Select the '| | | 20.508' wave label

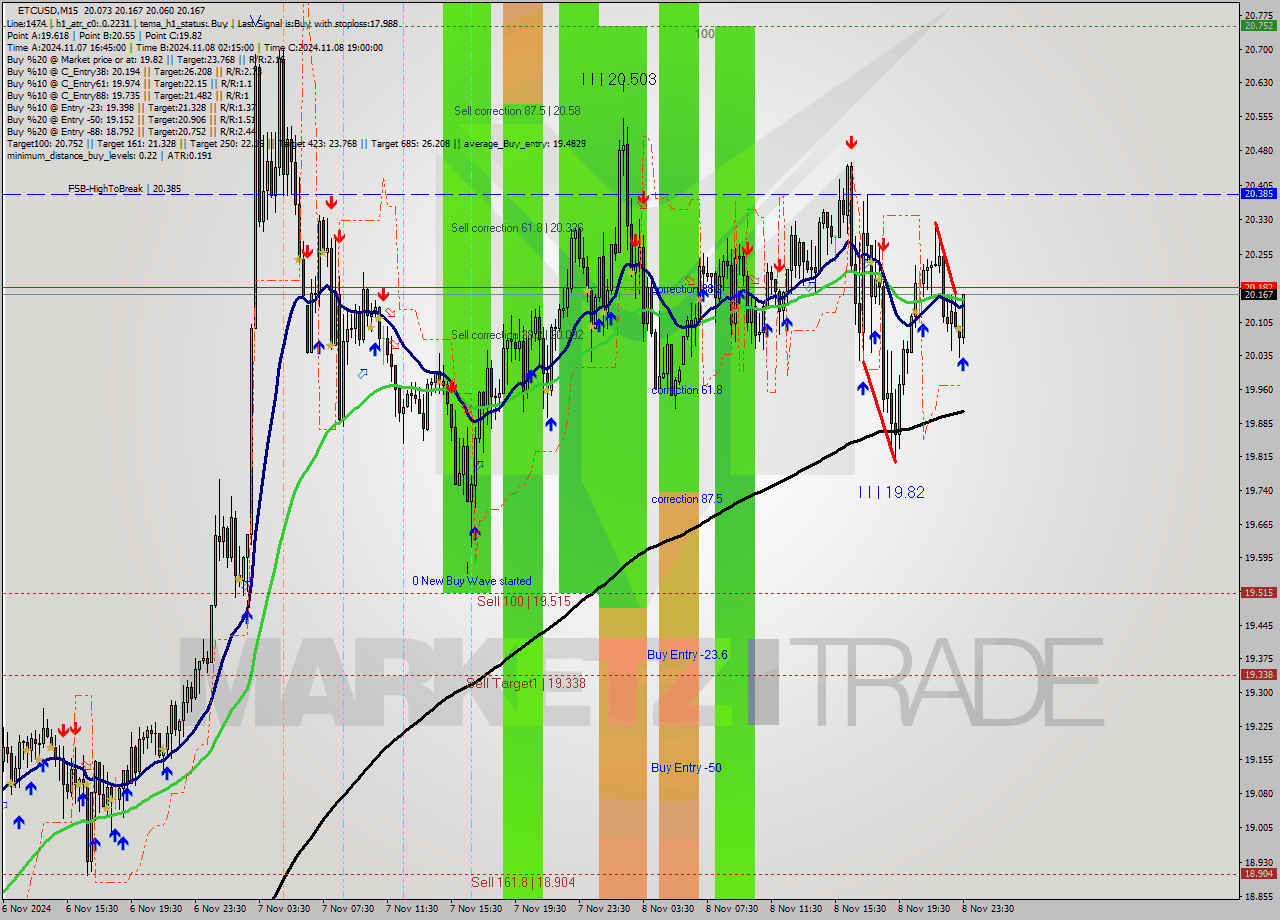618,79
